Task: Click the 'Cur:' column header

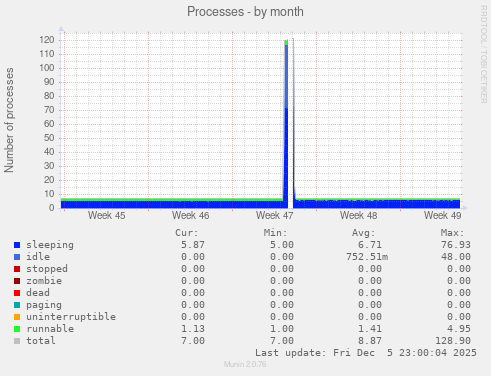Action: 187,233
